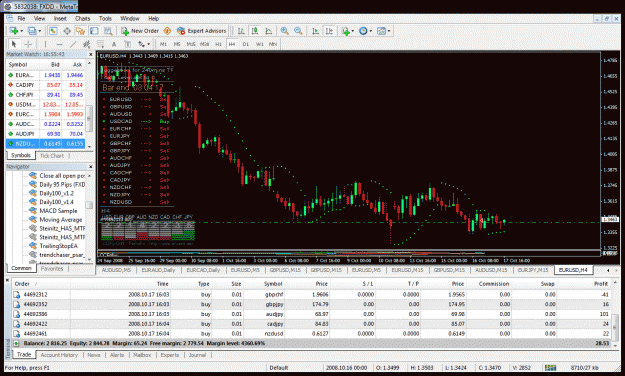This screenshot has width=625, height=376.
Task: Draw a horizontal line tool
Action: tap(59, 44)
